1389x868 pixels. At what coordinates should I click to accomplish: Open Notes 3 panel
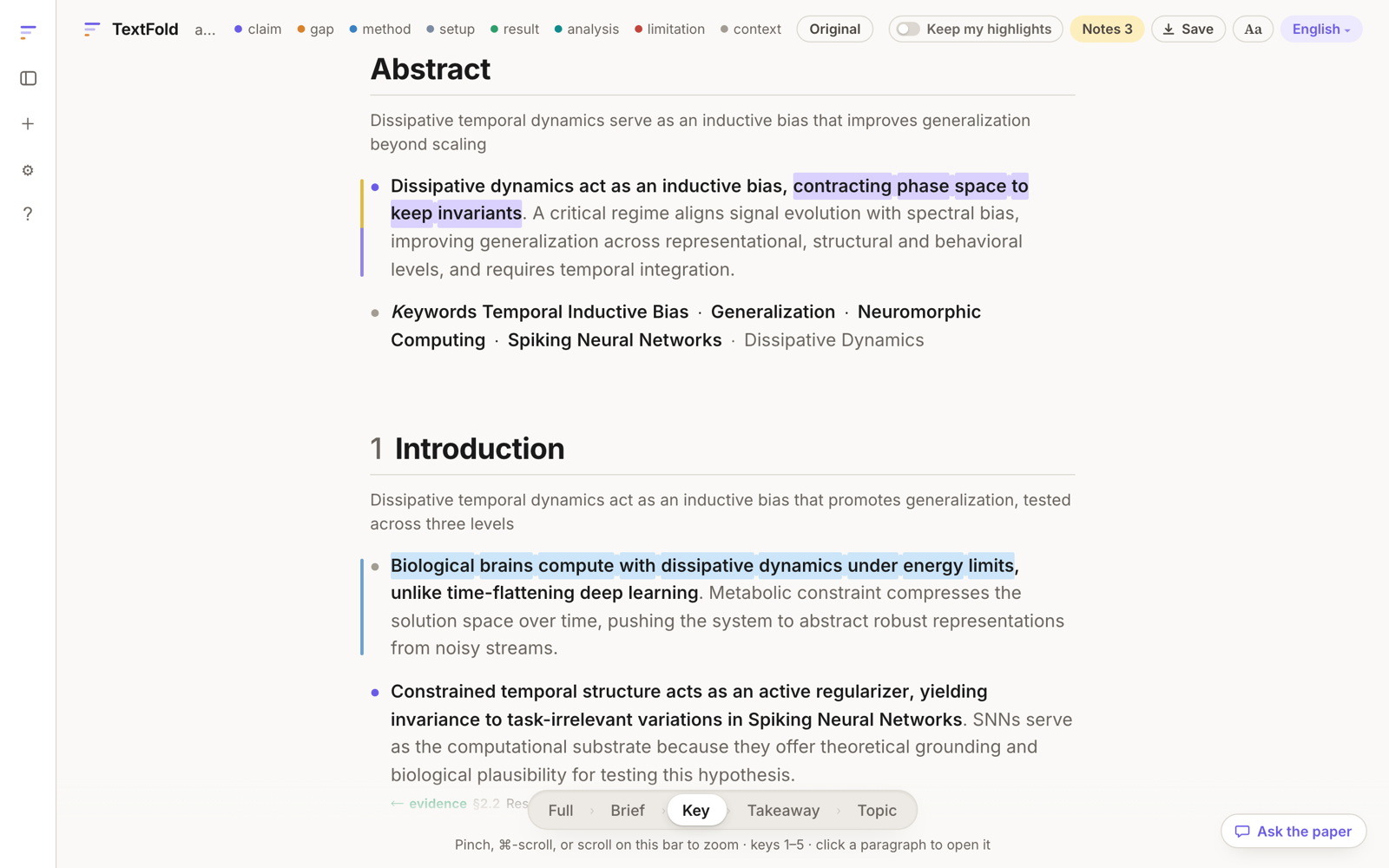(1107, 30)
